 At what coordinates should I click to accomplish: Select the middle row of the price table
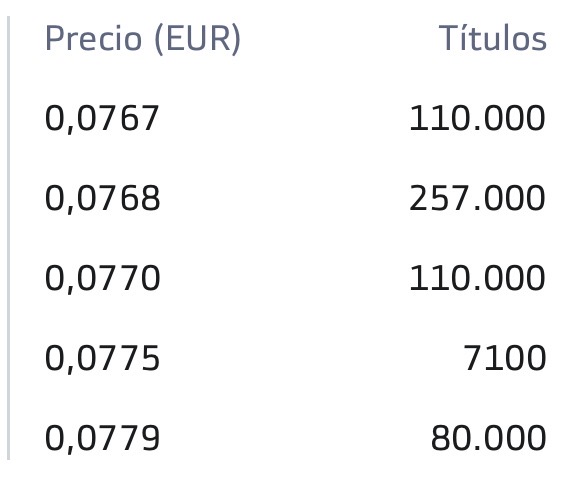(x=295, y=278)
